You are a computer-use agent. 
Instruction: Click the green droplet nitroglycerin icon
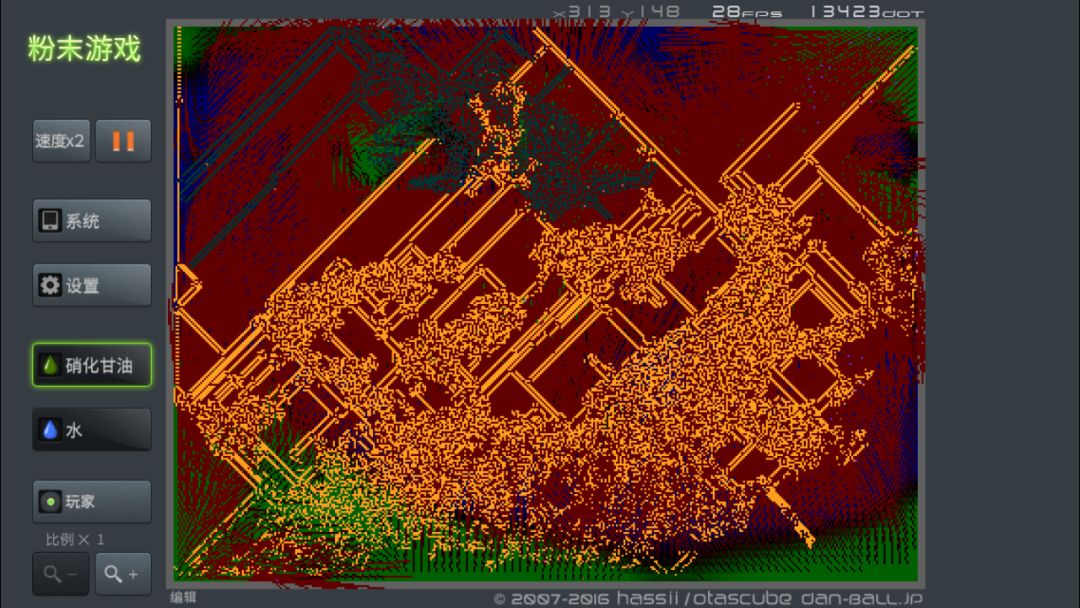[x=50, y=365]
